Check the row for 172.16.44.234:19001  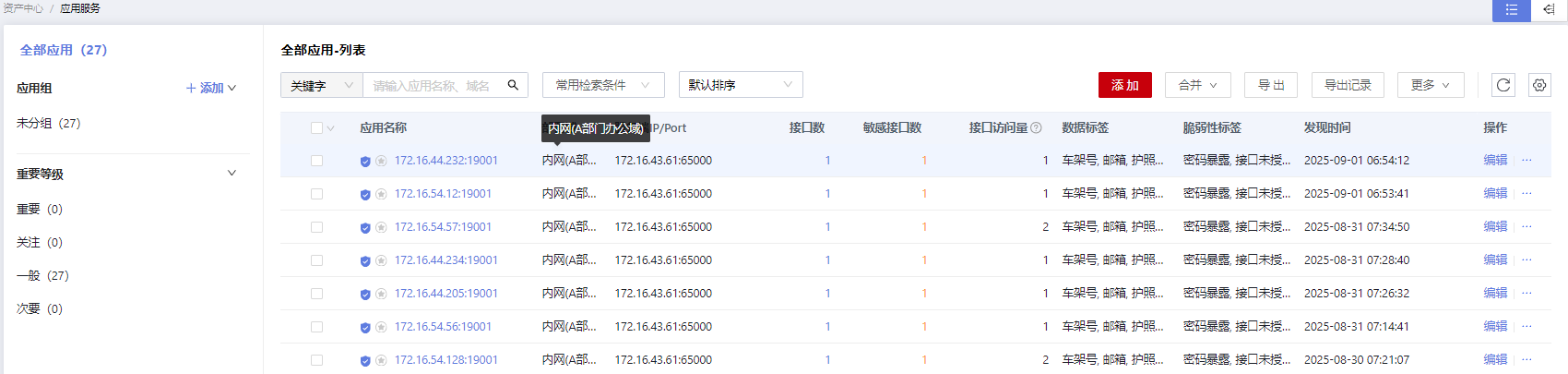[317, 260]
